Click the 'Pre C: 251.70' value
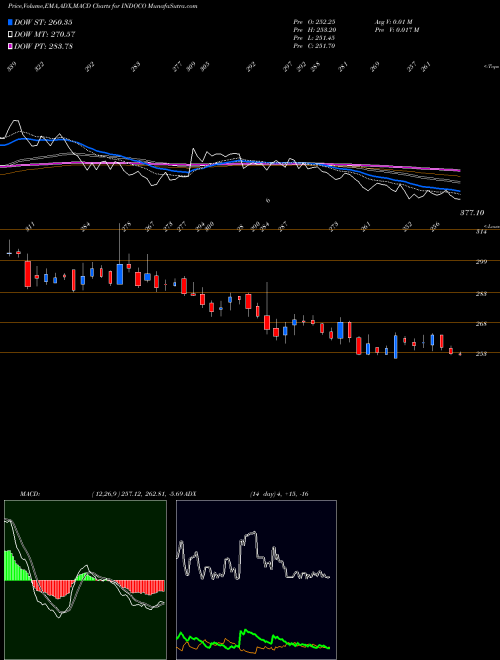The height and width of the screenshot is (660, 500). (x=314, y=45)
